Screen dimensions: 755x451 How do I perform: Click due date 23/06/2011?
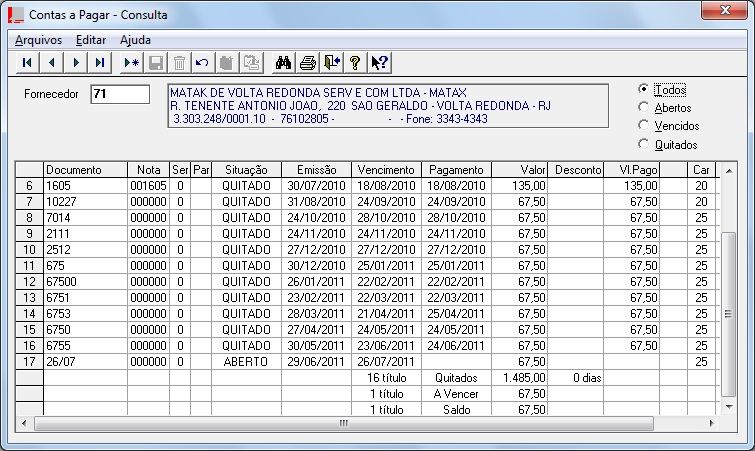(386, 346)
